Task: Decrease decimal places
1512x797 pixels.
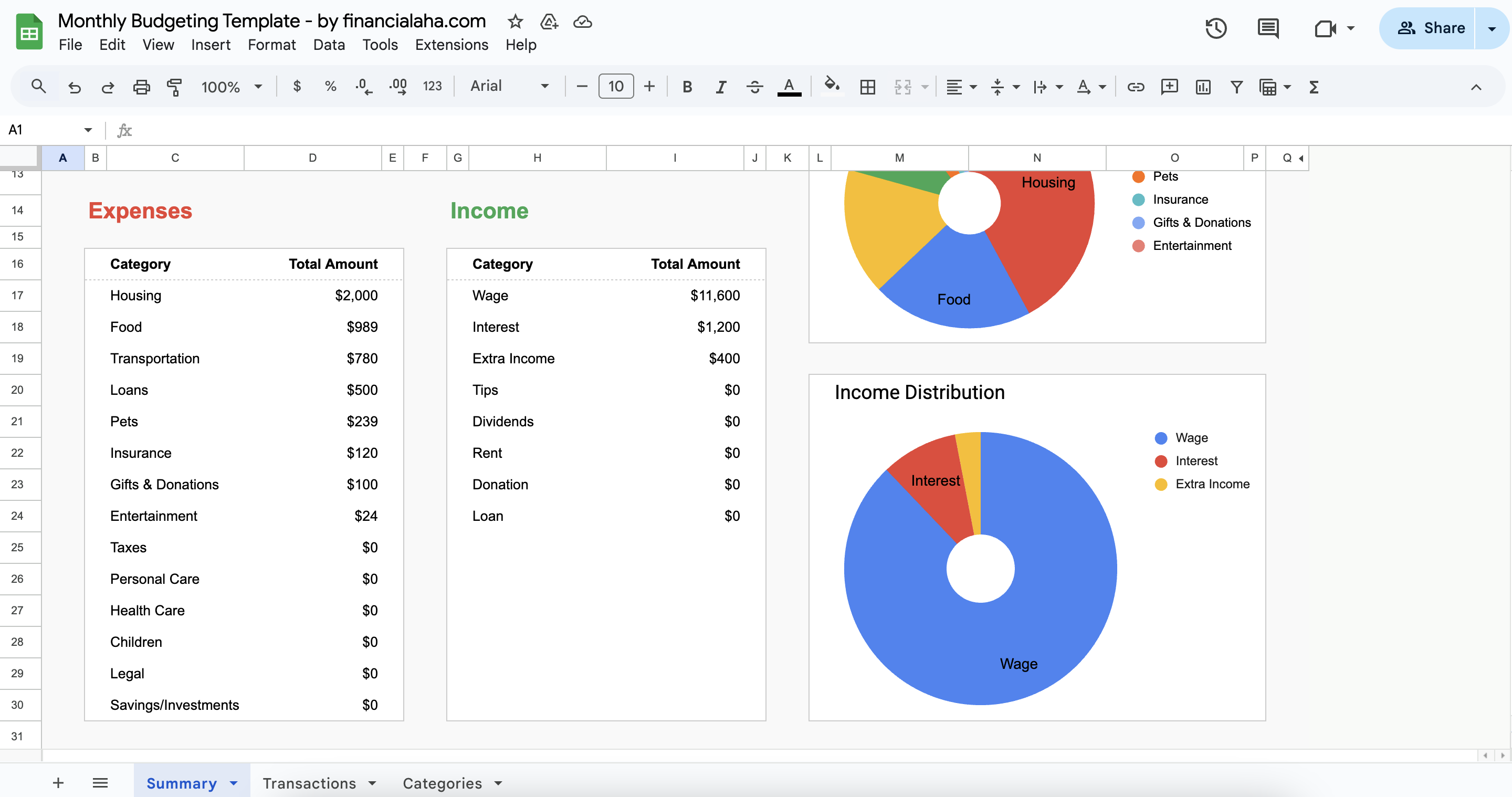Action: point(363,87)
